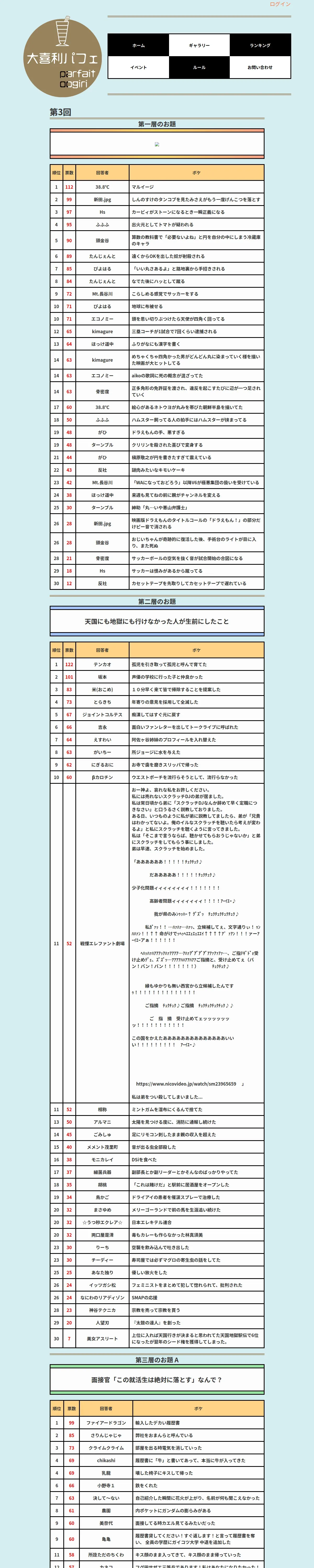314x1568 pixels.
Task: Click answerer アルマニ with 50 votes
Action: [102, 1122]
